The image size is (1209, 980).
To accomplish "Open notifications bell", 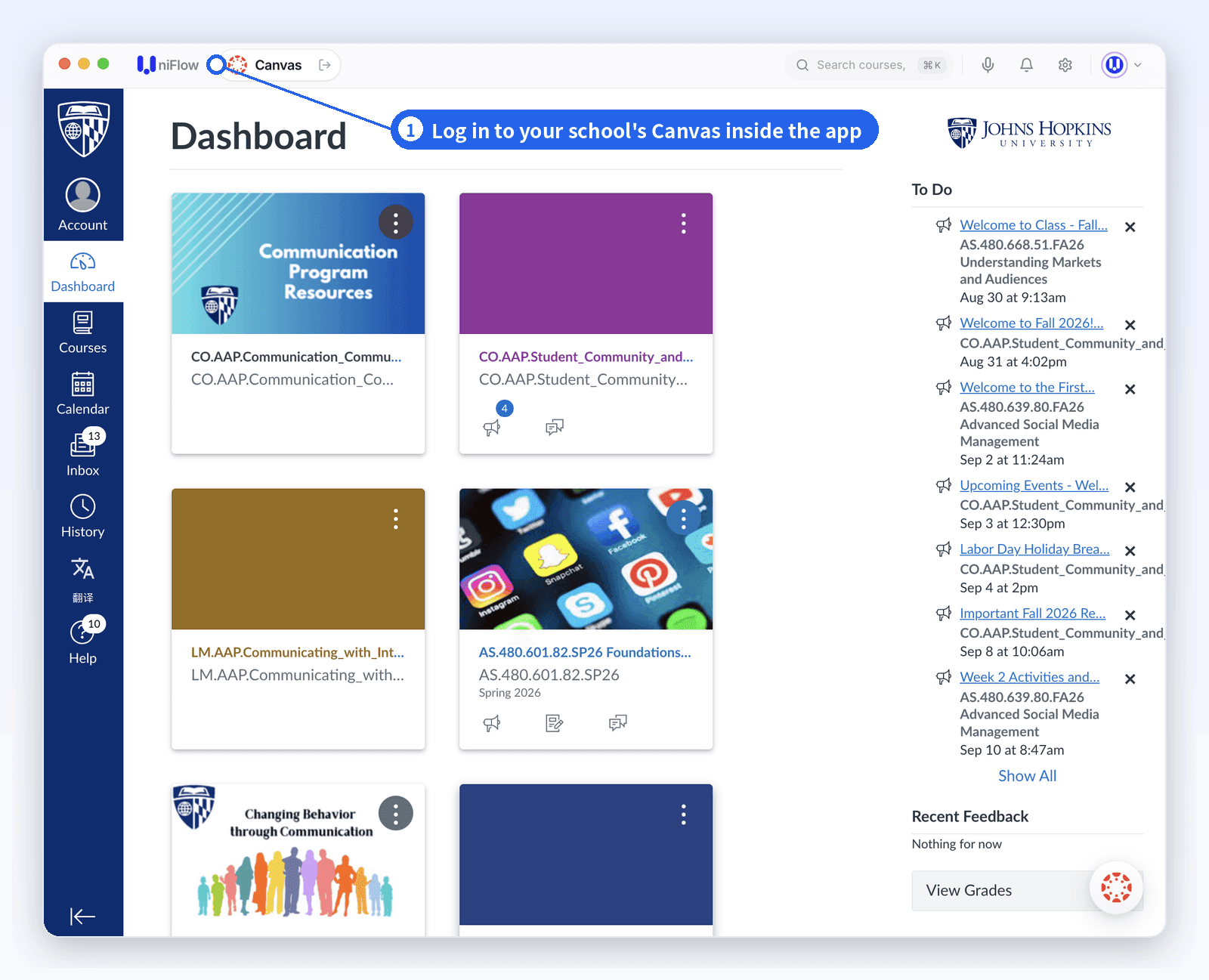I will pyautogui.click(x=1026, y=65).
